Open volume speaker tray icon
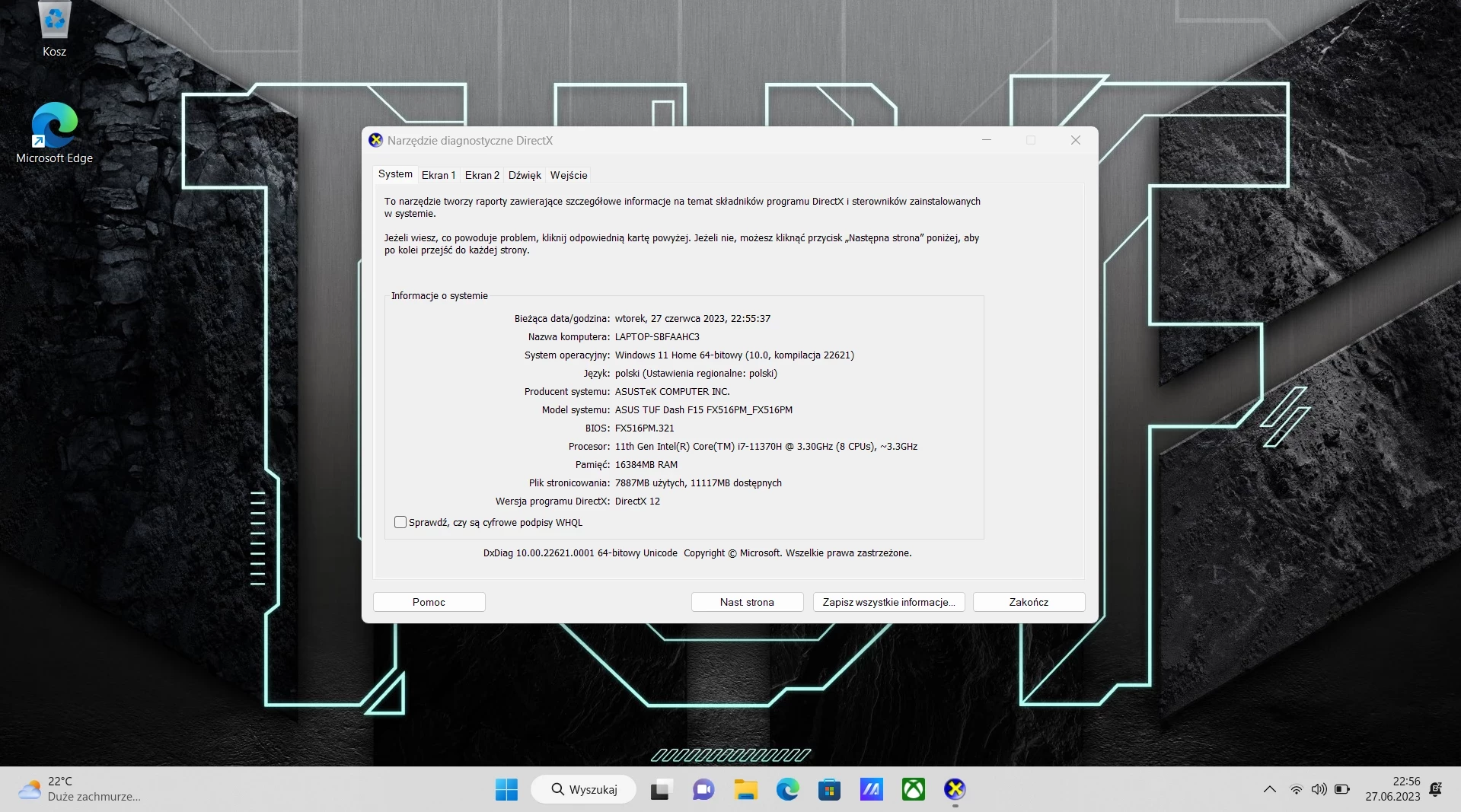 tap(1319, 789)
